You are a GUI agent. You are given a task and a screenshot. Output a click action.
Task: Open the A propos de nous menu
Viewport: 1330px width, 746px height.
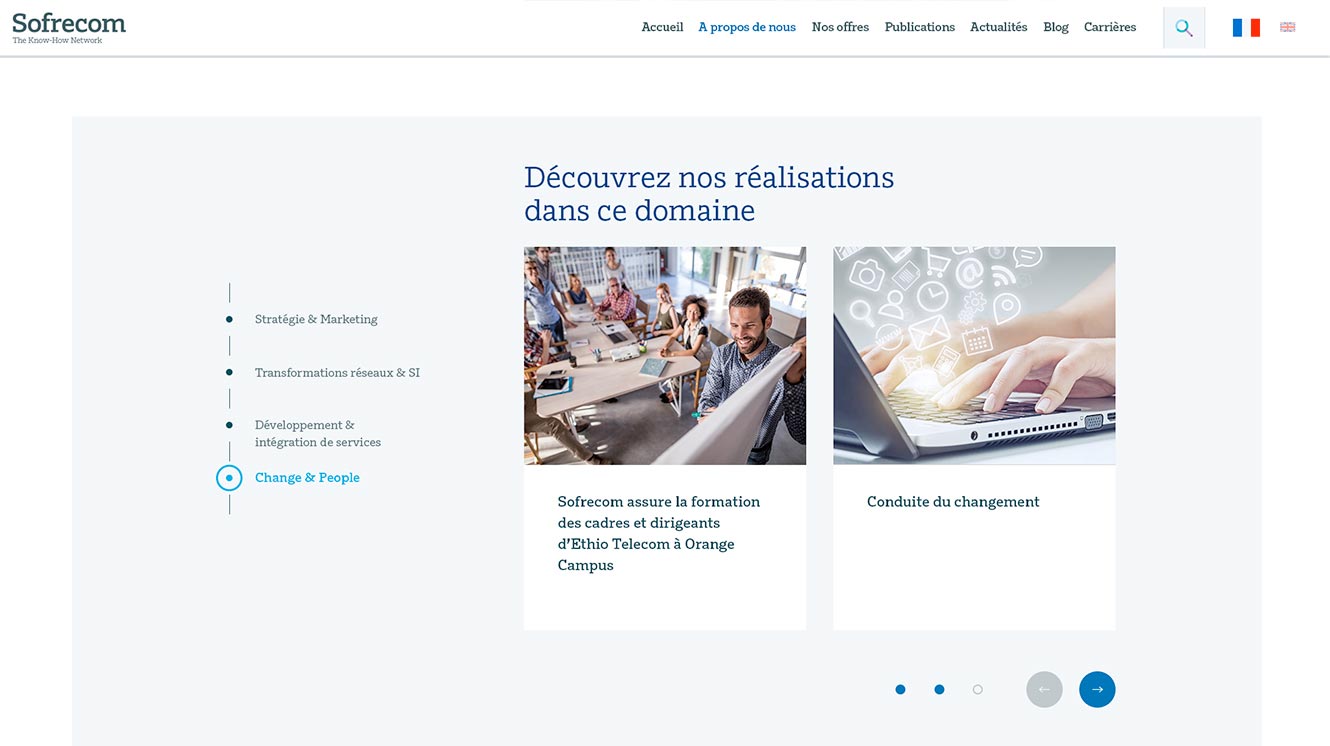point(747,27)
